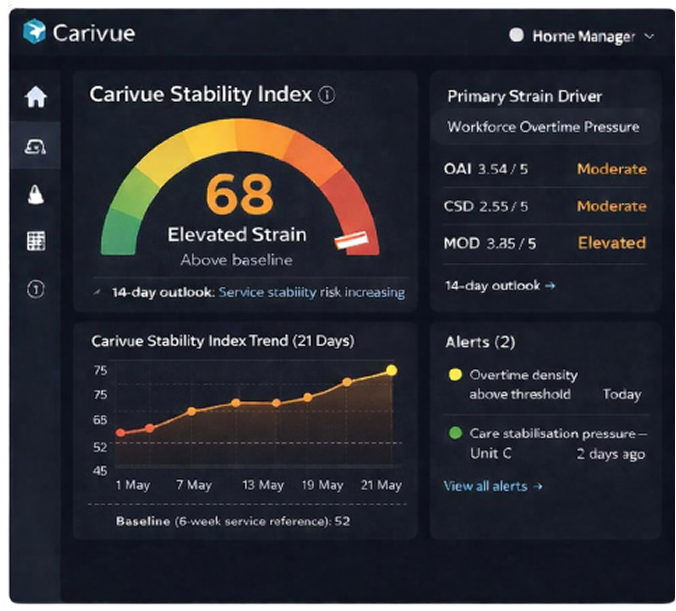The height and width of the screenshot is (611, 676).
Task: Expand the Home Manager dropdown chevron
Action: (649, 36)
